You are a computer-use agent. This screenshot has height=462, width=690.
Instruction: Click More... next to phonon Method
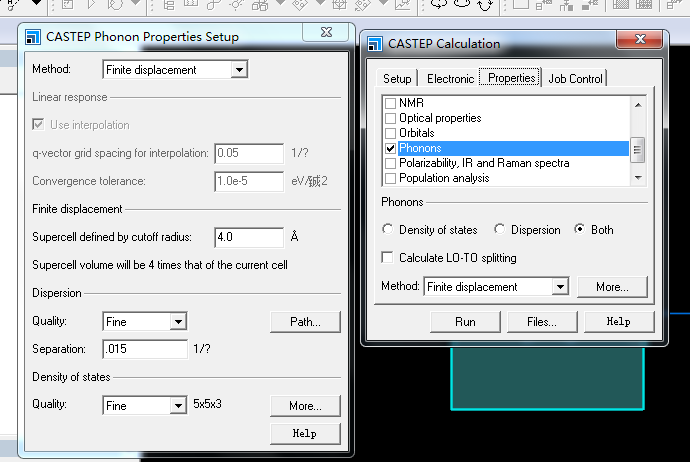(x=612, y=287)
